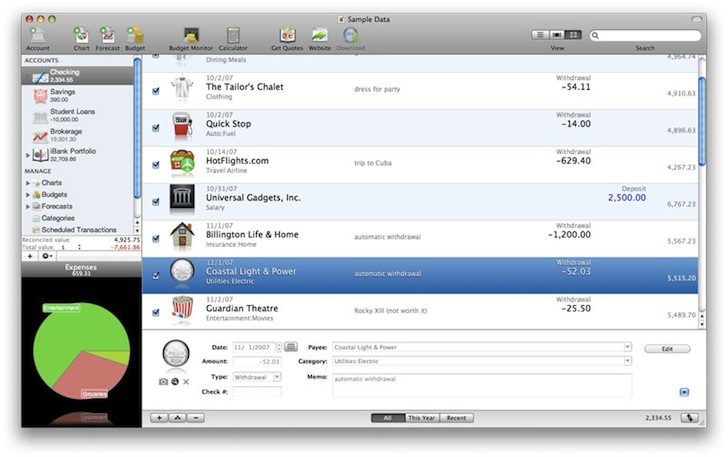728x457 pixels.
Task: Toggle the checkbox for Universal Gadgets, Inc.
Action: point(156,202)
